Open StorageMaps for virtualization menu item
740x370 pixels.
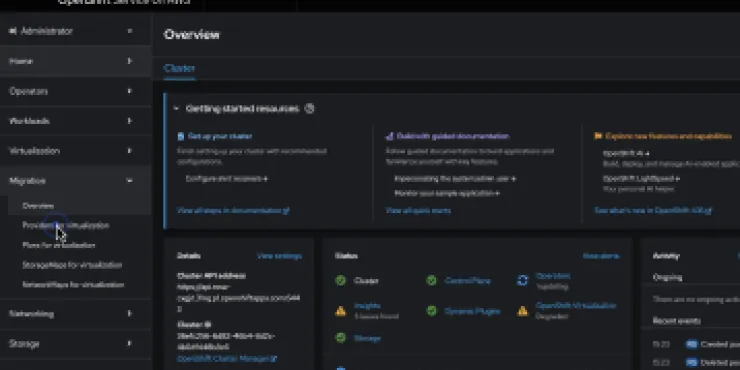pos(72,265)
